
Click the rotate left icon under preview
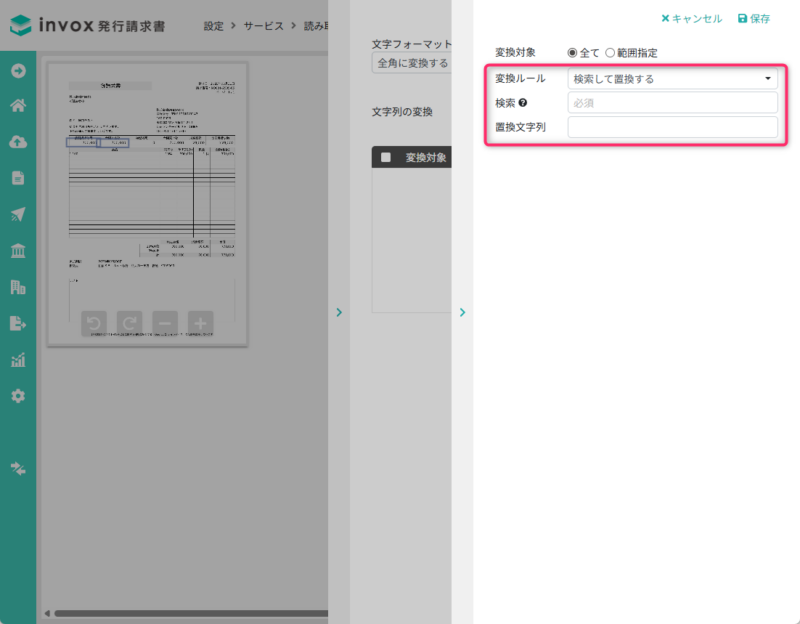click(94, 322)
